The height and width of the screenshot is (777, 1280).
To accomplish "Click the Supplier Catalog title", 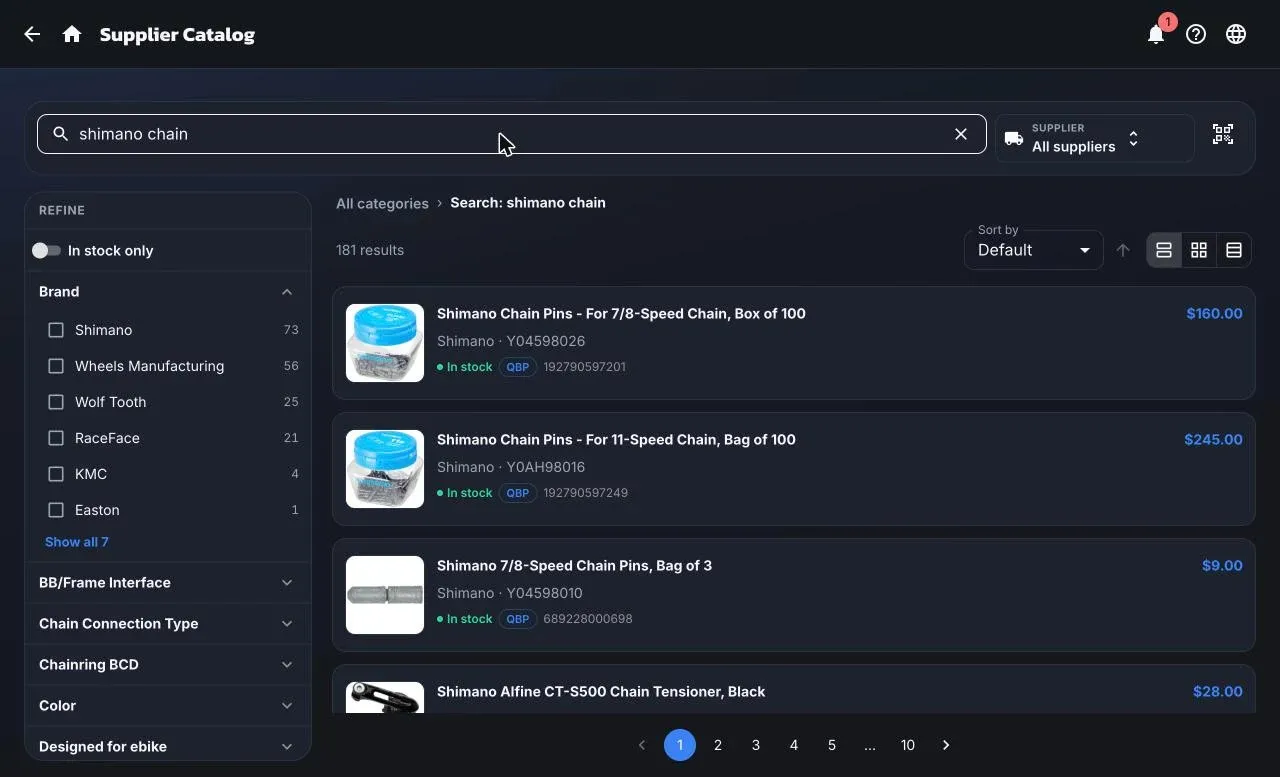I will [x=177, y=35].
